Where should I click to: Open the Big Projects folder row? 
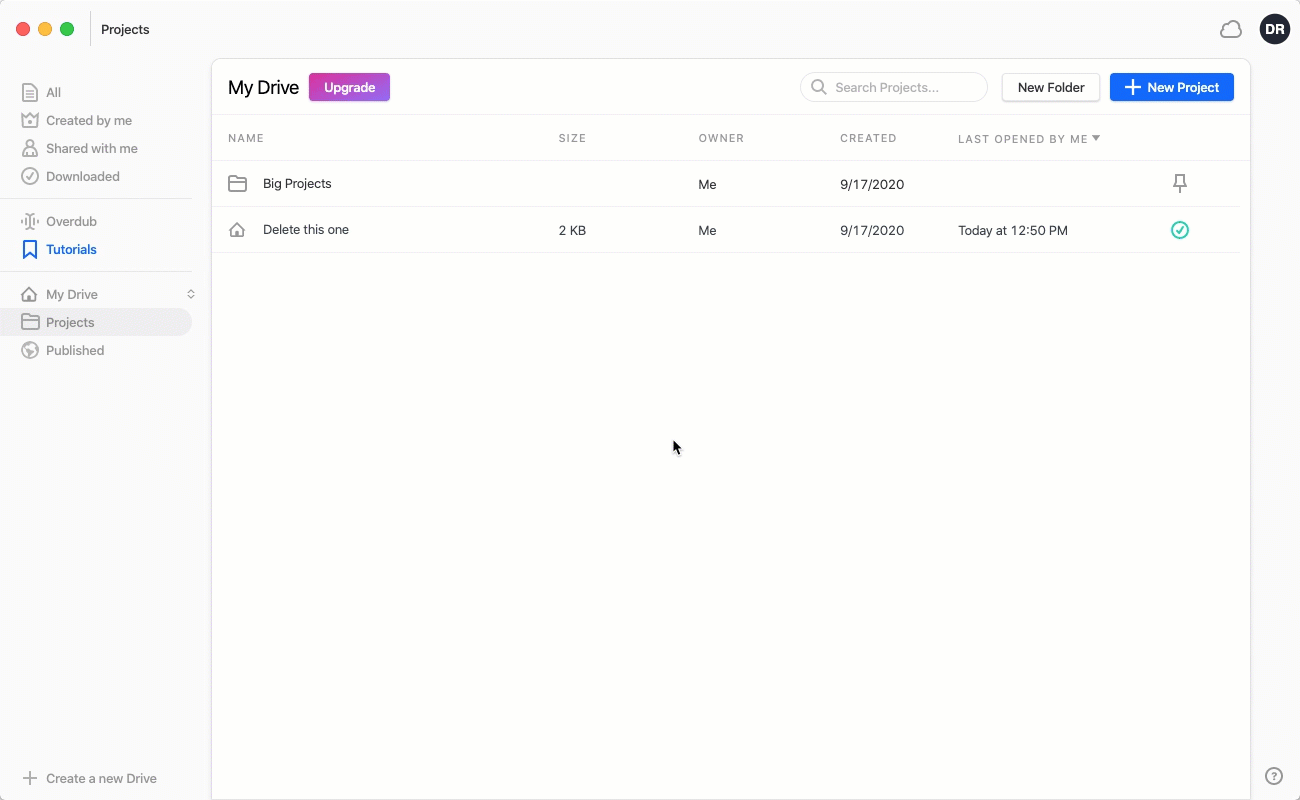pos(726,184)
